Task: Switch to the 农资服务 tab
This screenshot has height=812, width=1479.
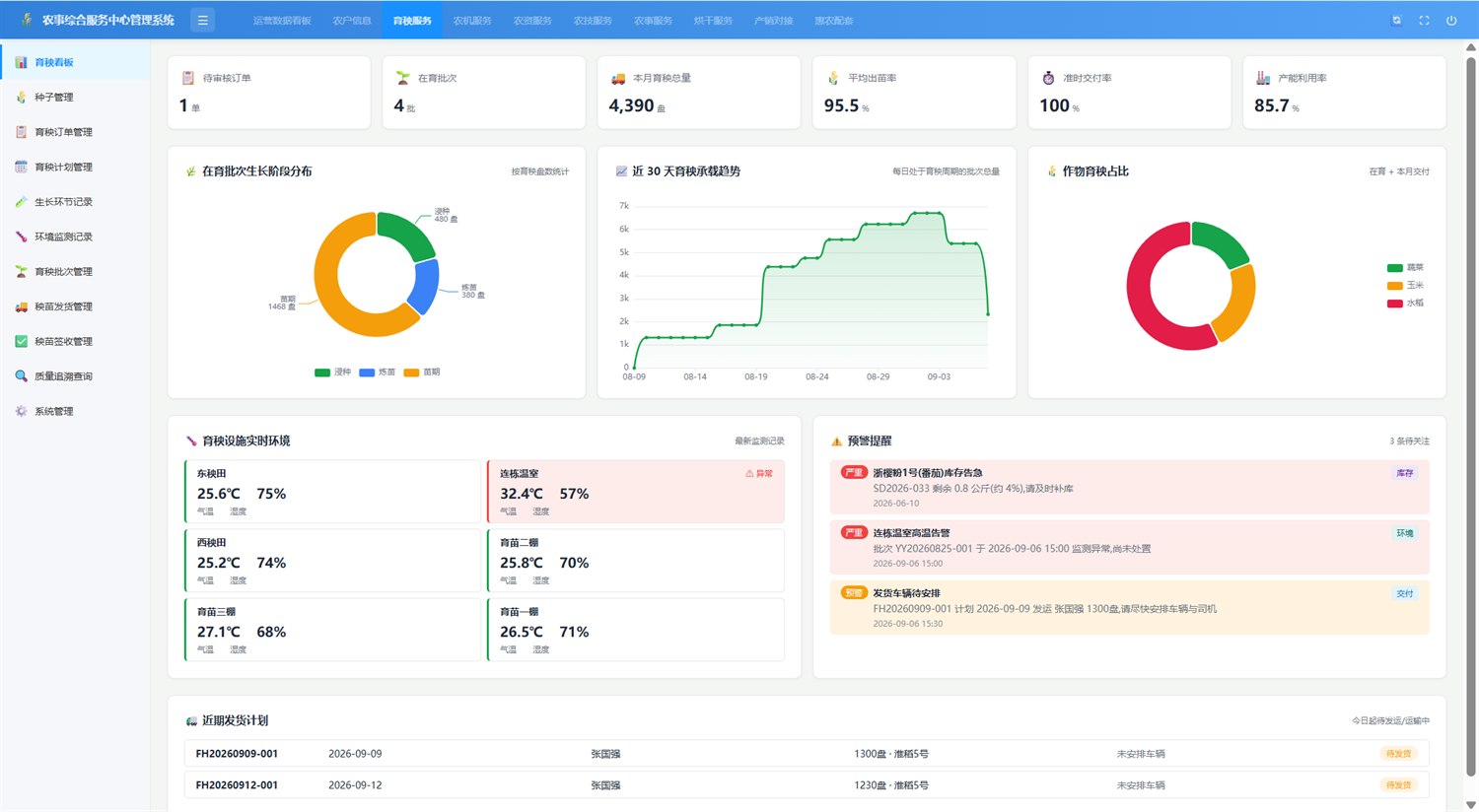Action: 532,20
